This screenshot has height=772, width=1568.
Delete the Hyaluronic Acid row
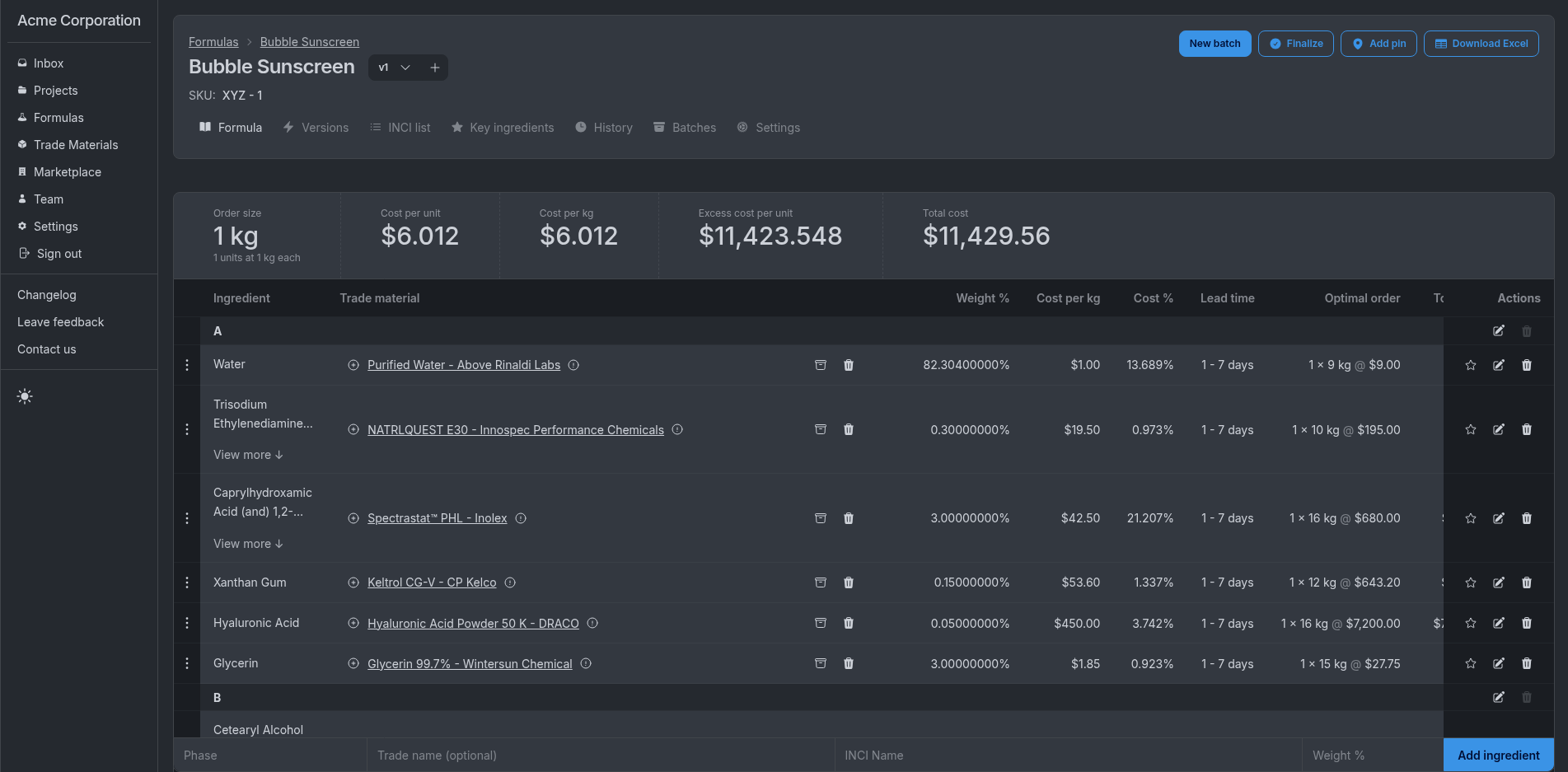(x=1527, y=623)
